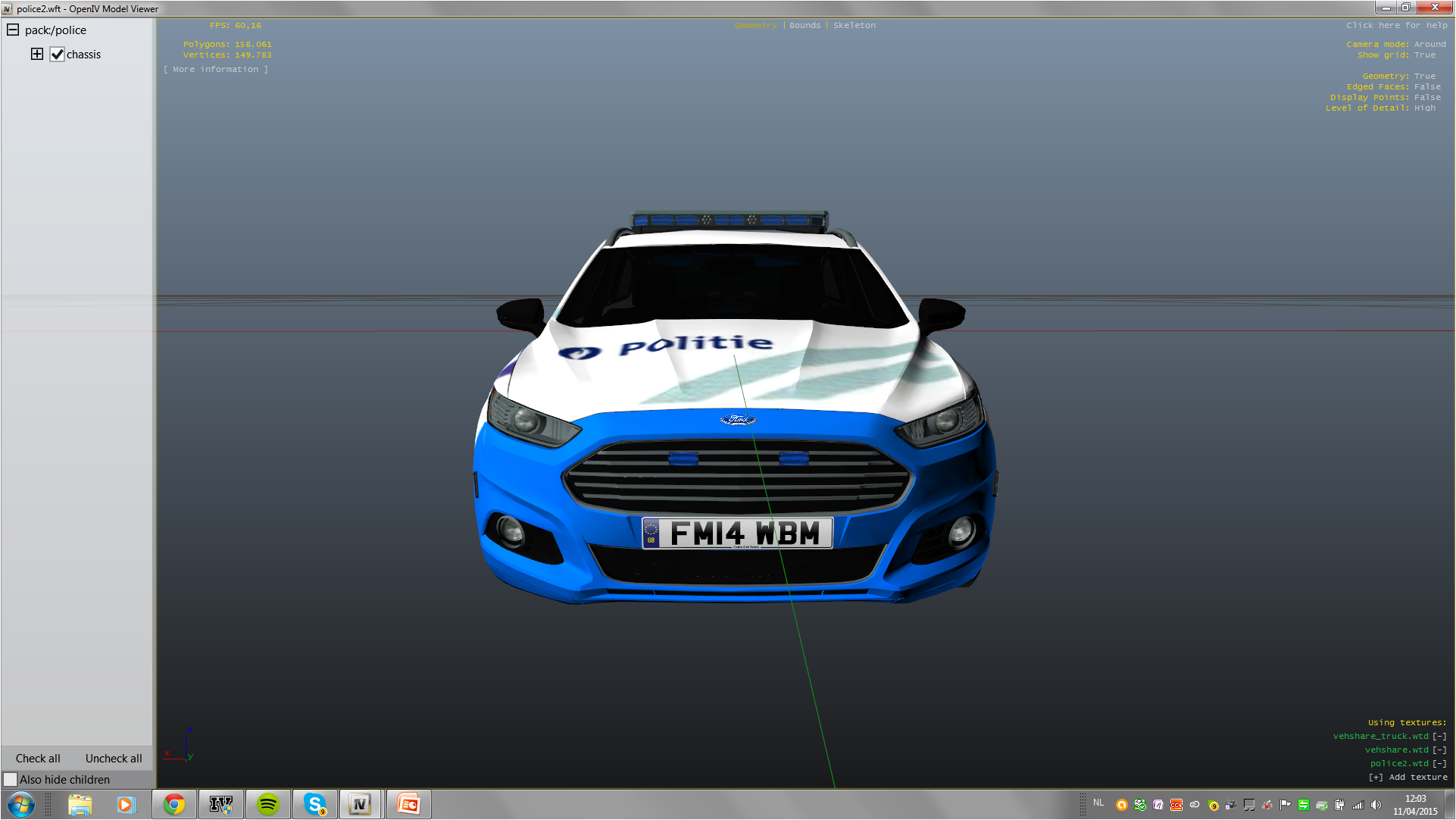1456x820 pixels.
Task: Select the pack:/police root label
Action: pyautogui.click(x=55, y=30)
